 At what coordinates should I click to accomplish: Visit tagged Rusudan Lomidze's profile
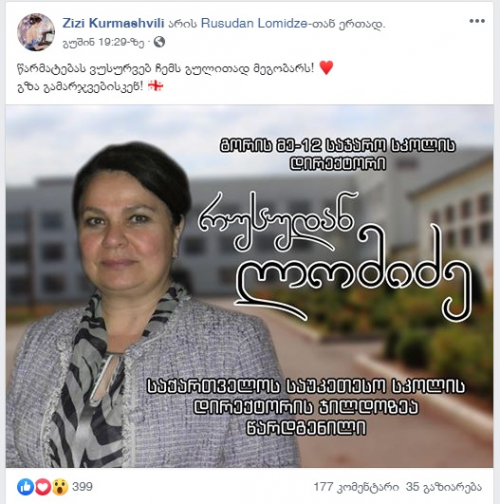[x=254, y=23]
